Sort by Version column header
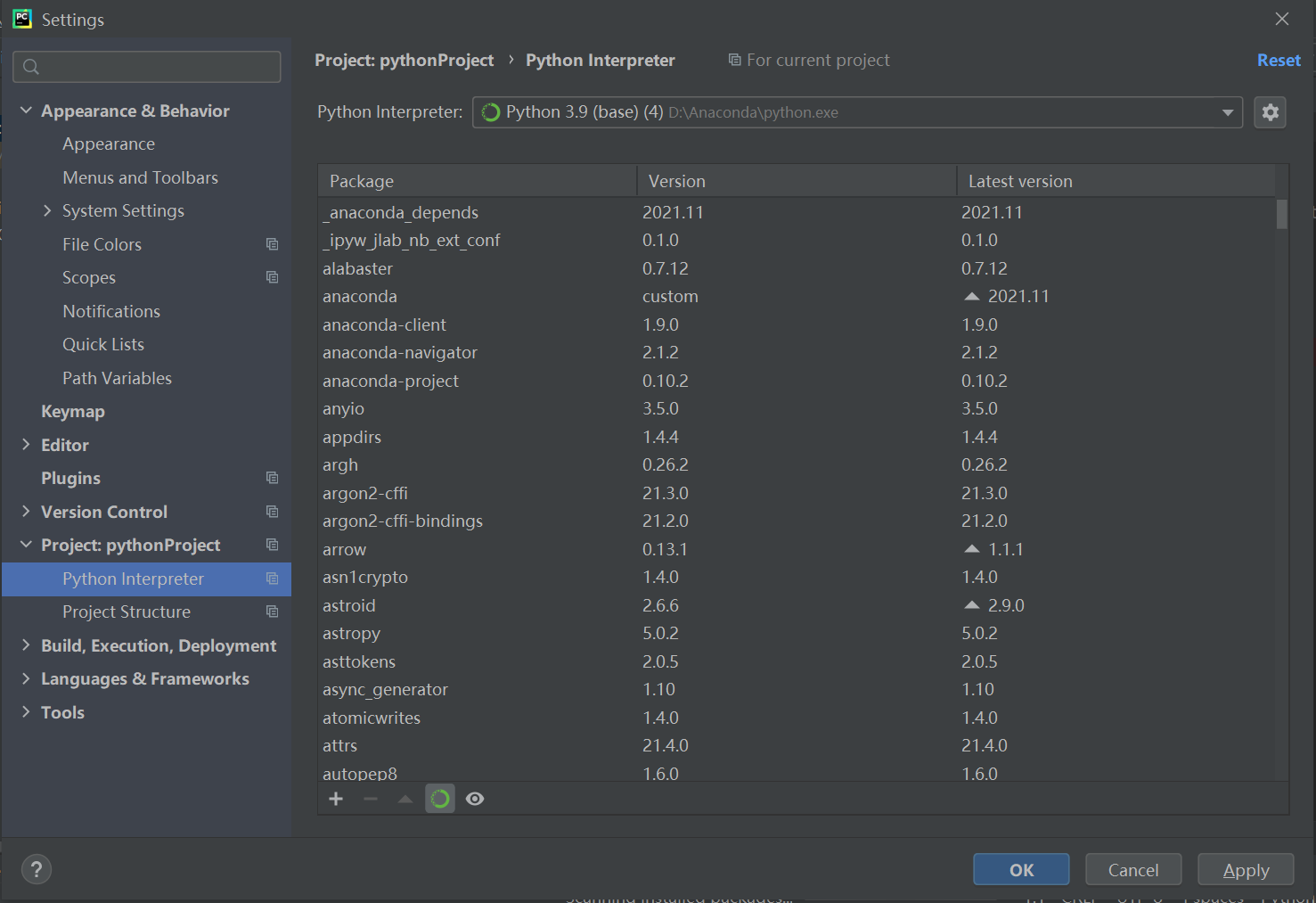Viewport: 1316px width, 903px height. [x=797, y=181]
